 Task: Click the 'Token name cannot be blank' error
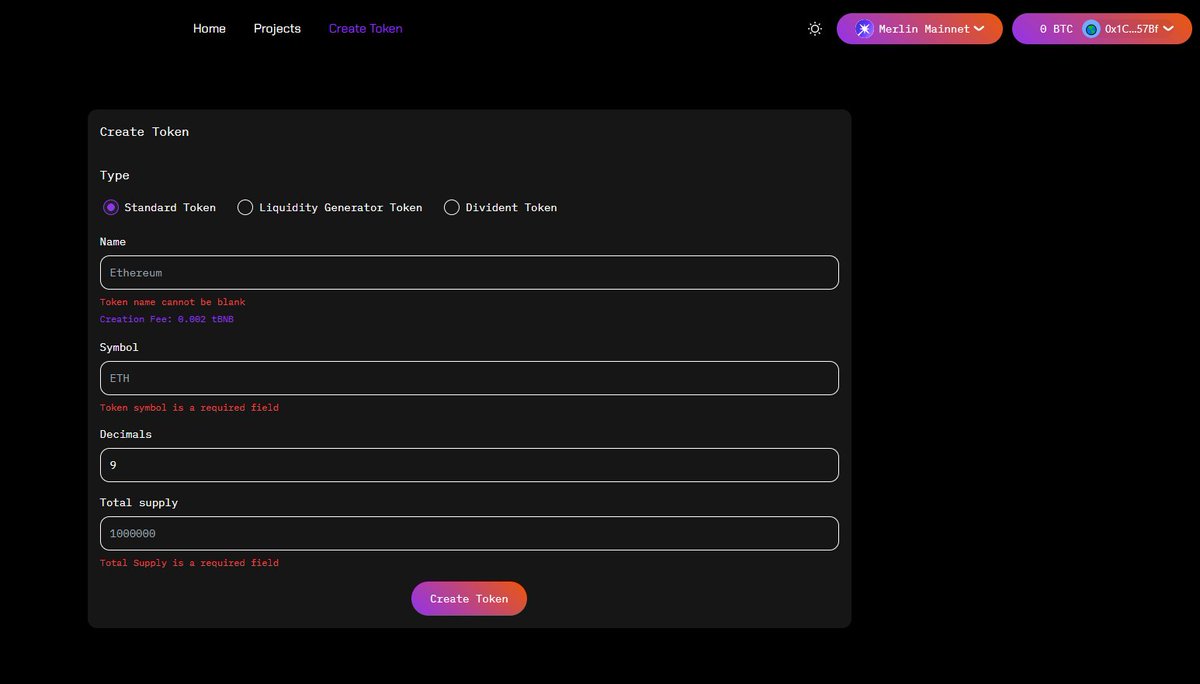172,302
